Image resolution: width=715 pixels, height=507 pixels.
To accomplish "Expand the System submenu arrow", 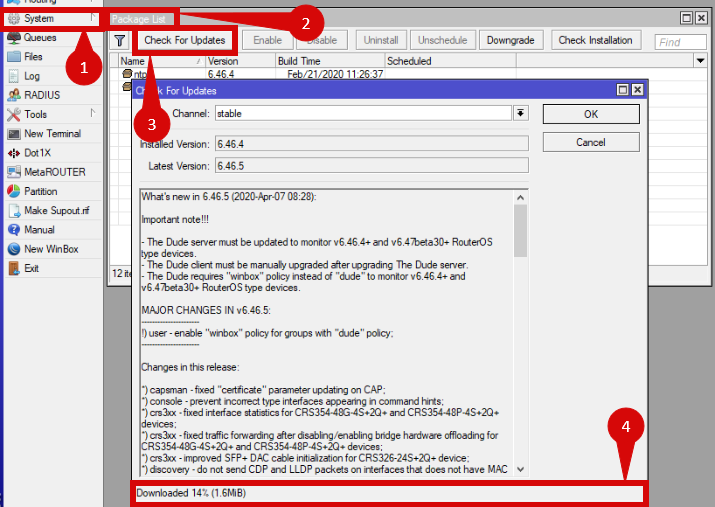I will pos(93,18).
